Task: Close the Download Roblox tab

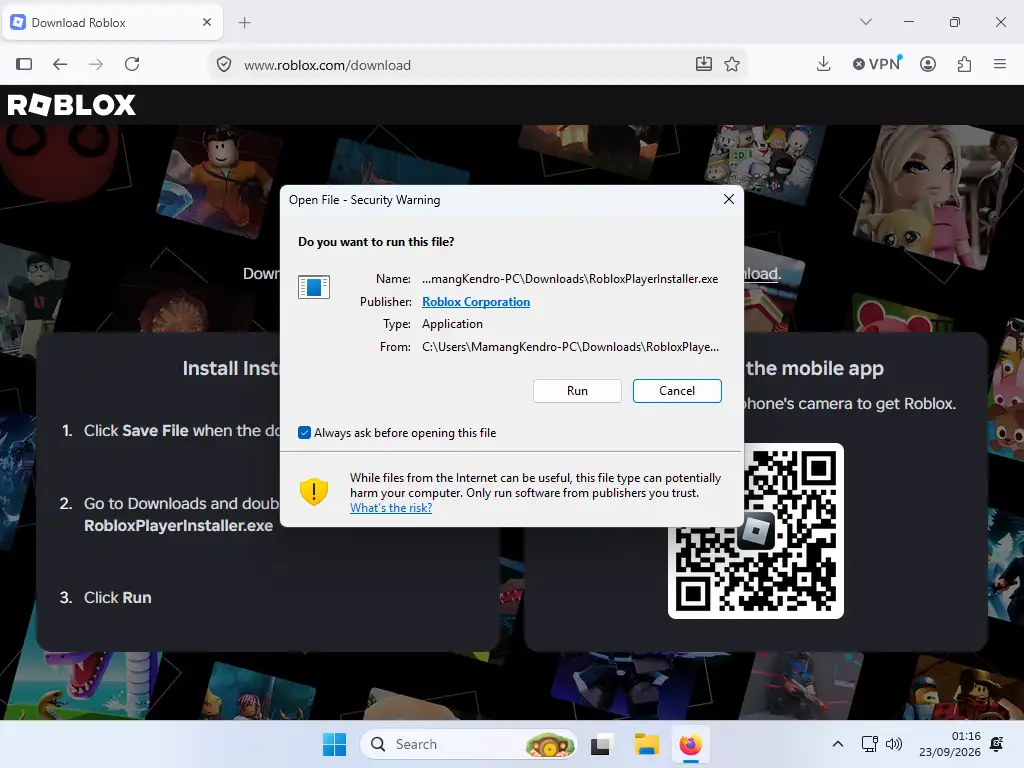Action: 207,22
